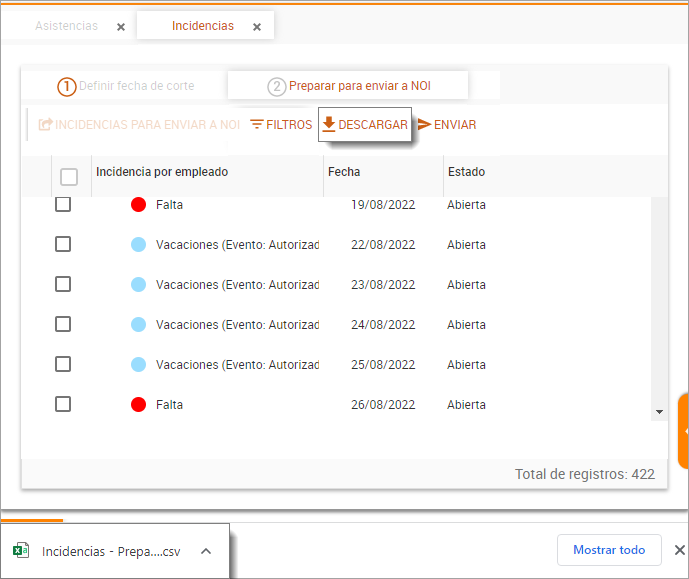This screenshot has height=579, width=689.
Task: Close the Incidencias tab with its X
Action: tap(257, 27)
